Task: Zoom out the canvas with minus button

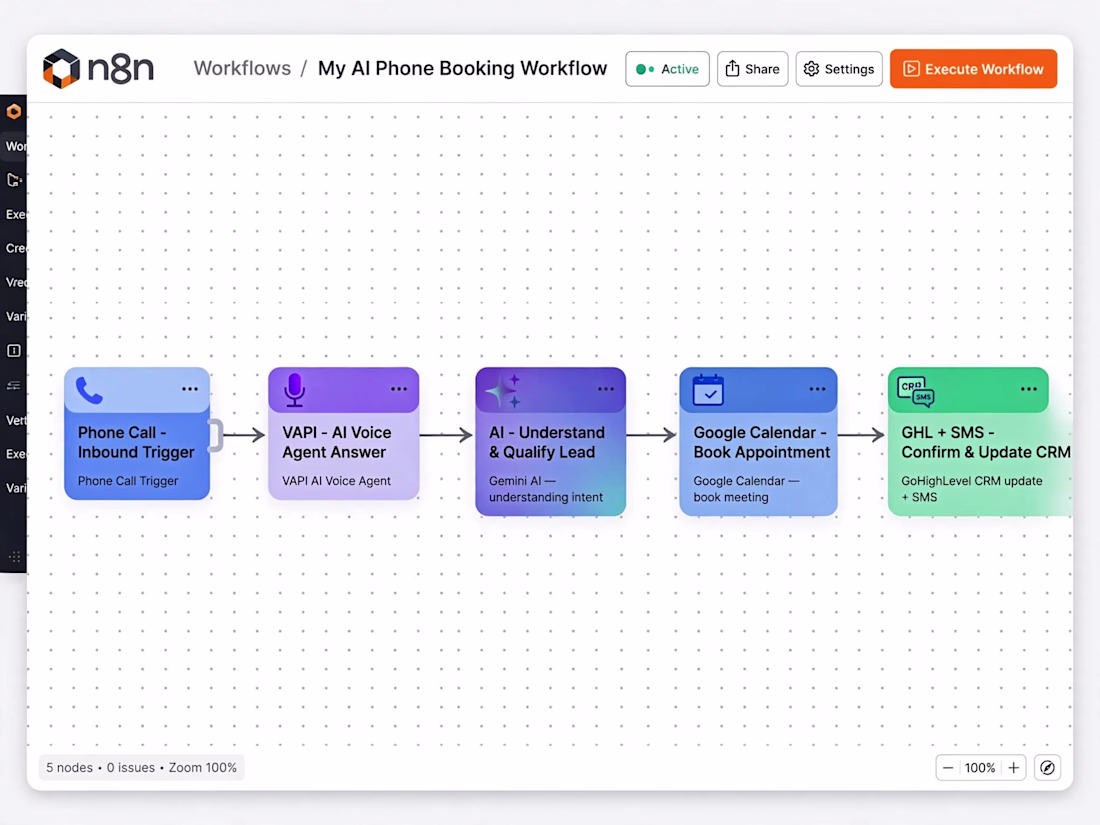Action: click(948, 767)
